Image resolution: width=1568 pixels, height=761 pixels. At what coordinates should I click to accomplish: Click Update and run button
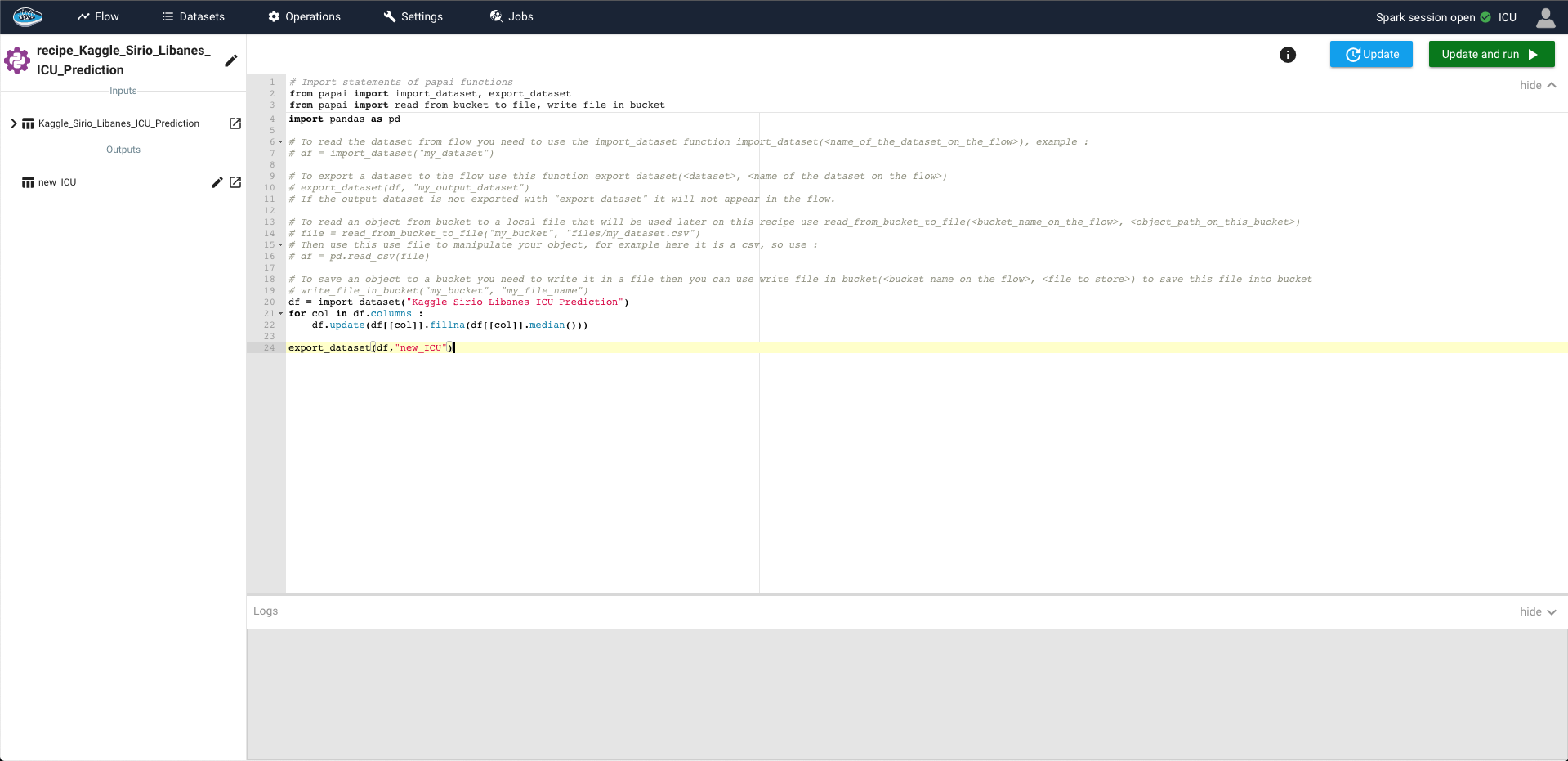click(1490, 55)
